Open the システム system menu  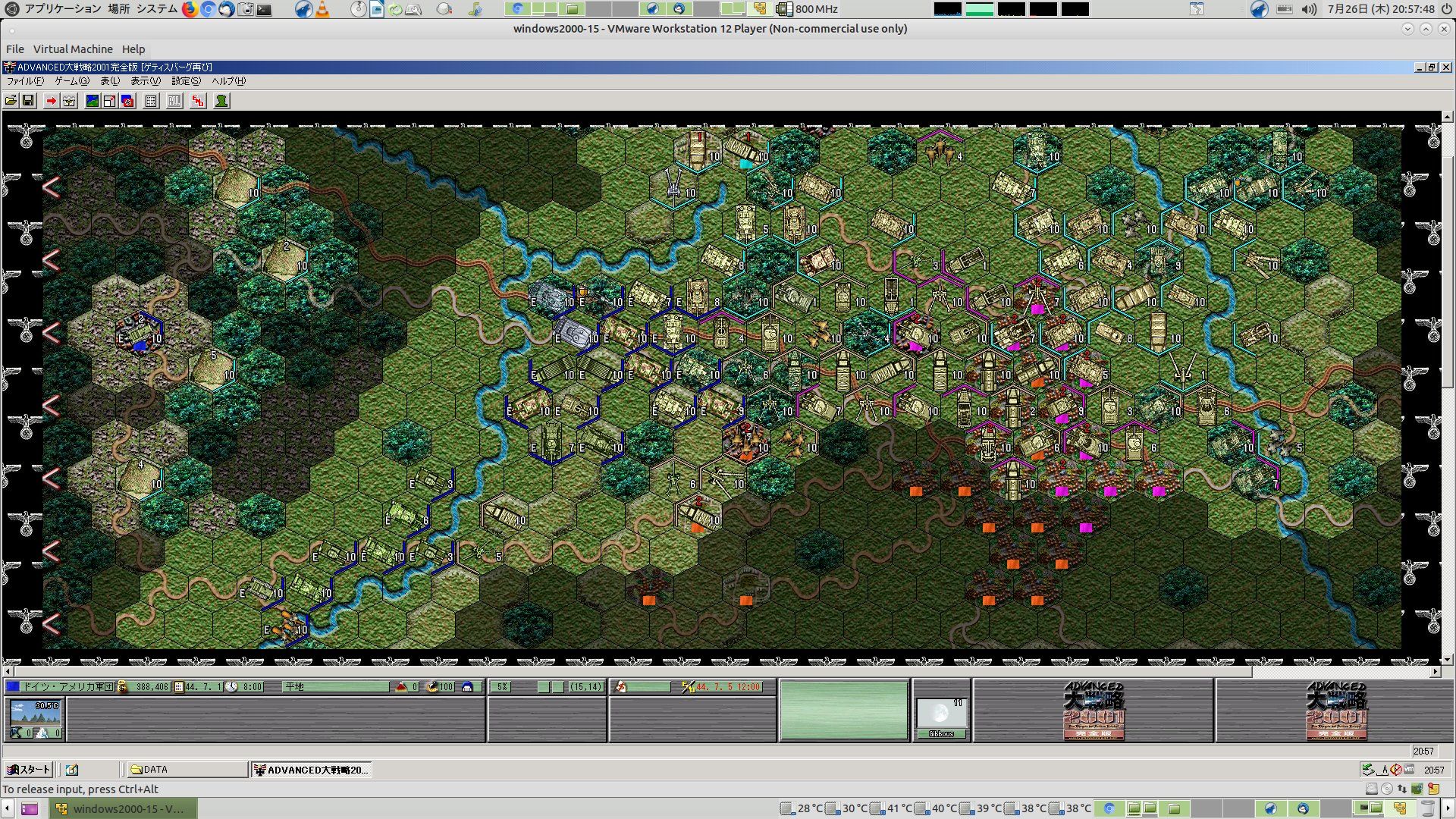[156, 9]
